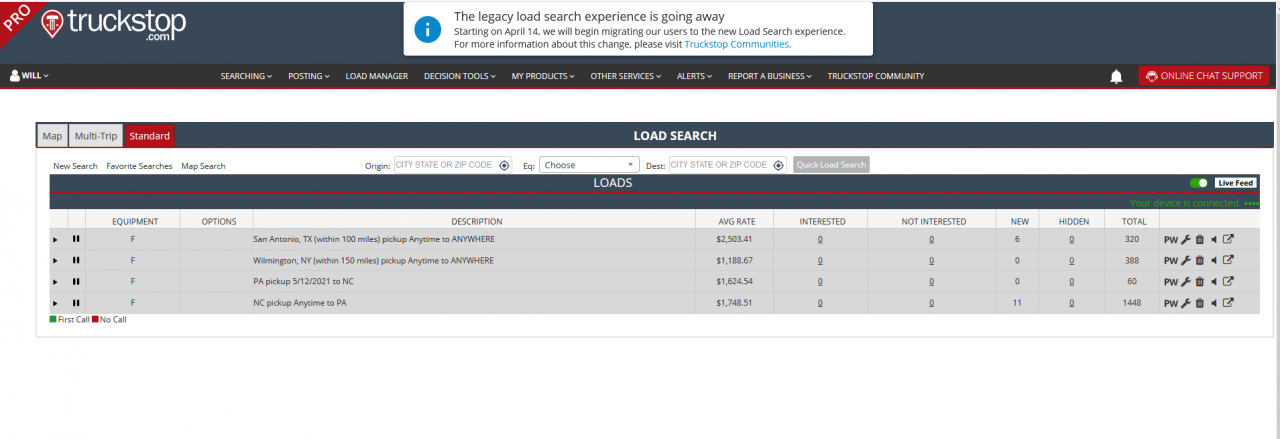Pause the NC to PA search
Screen dimensions: 1280x439
point(76,303)
